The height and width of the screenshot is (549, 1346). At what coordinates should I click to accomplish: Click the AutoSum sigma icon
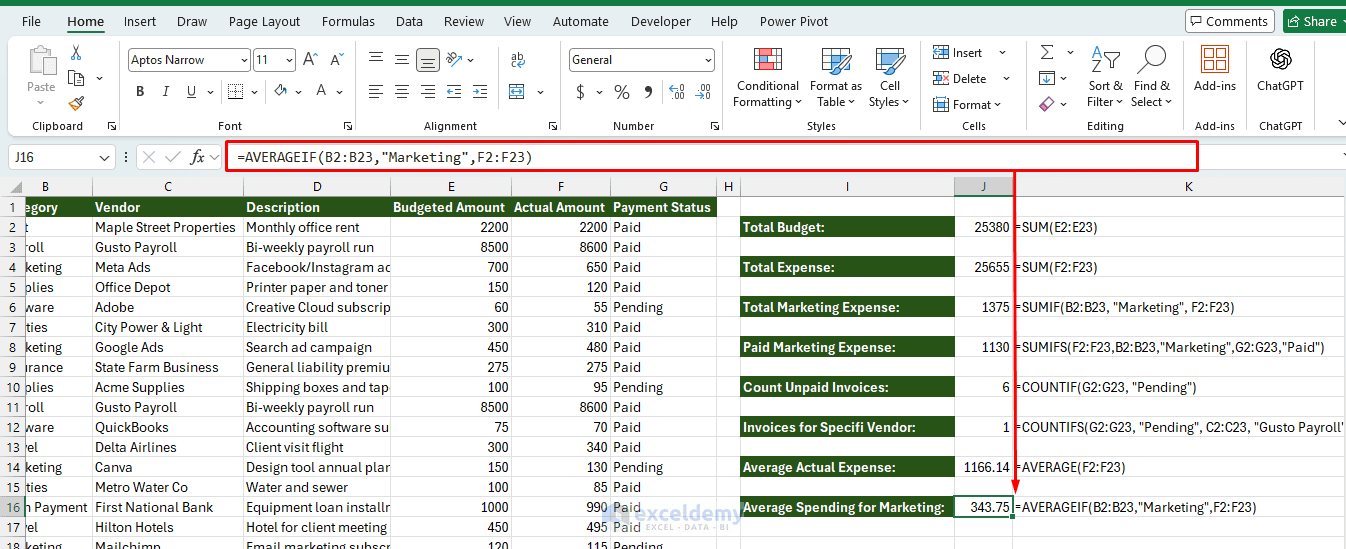pos(1047,53)
